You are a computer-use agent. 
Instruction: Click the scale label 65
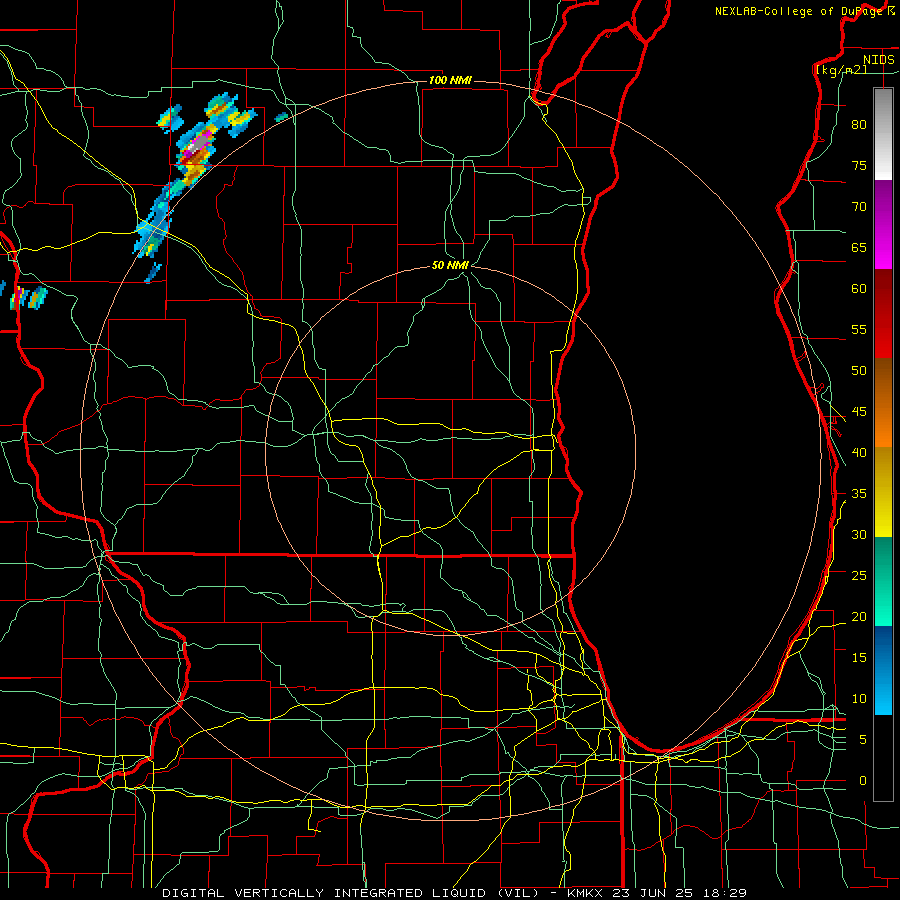(859, 247)
